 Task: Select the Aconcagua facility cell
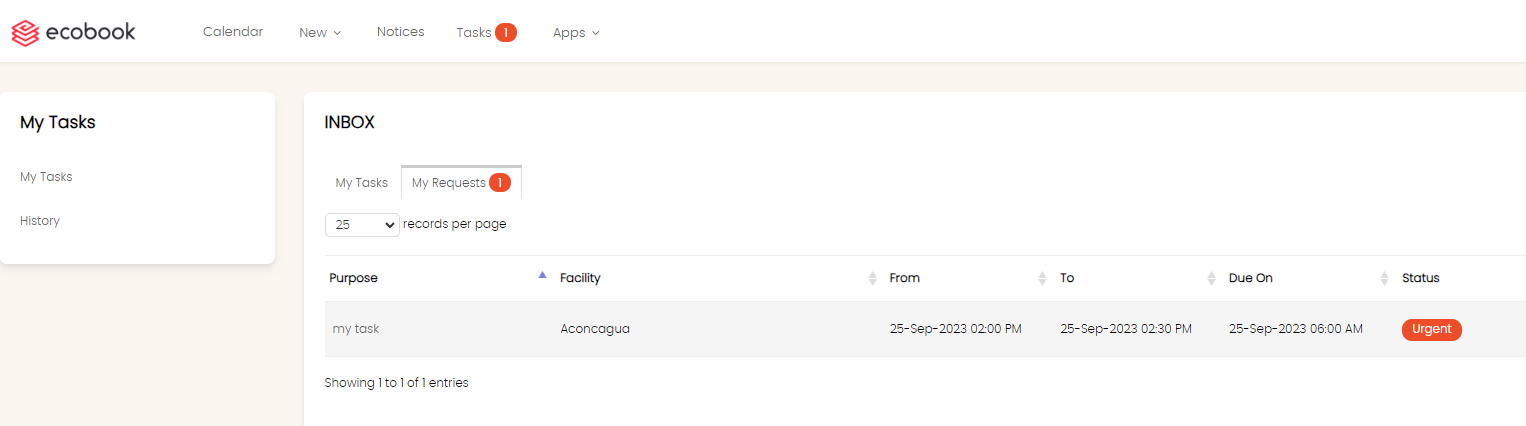(x=595, y=329)
